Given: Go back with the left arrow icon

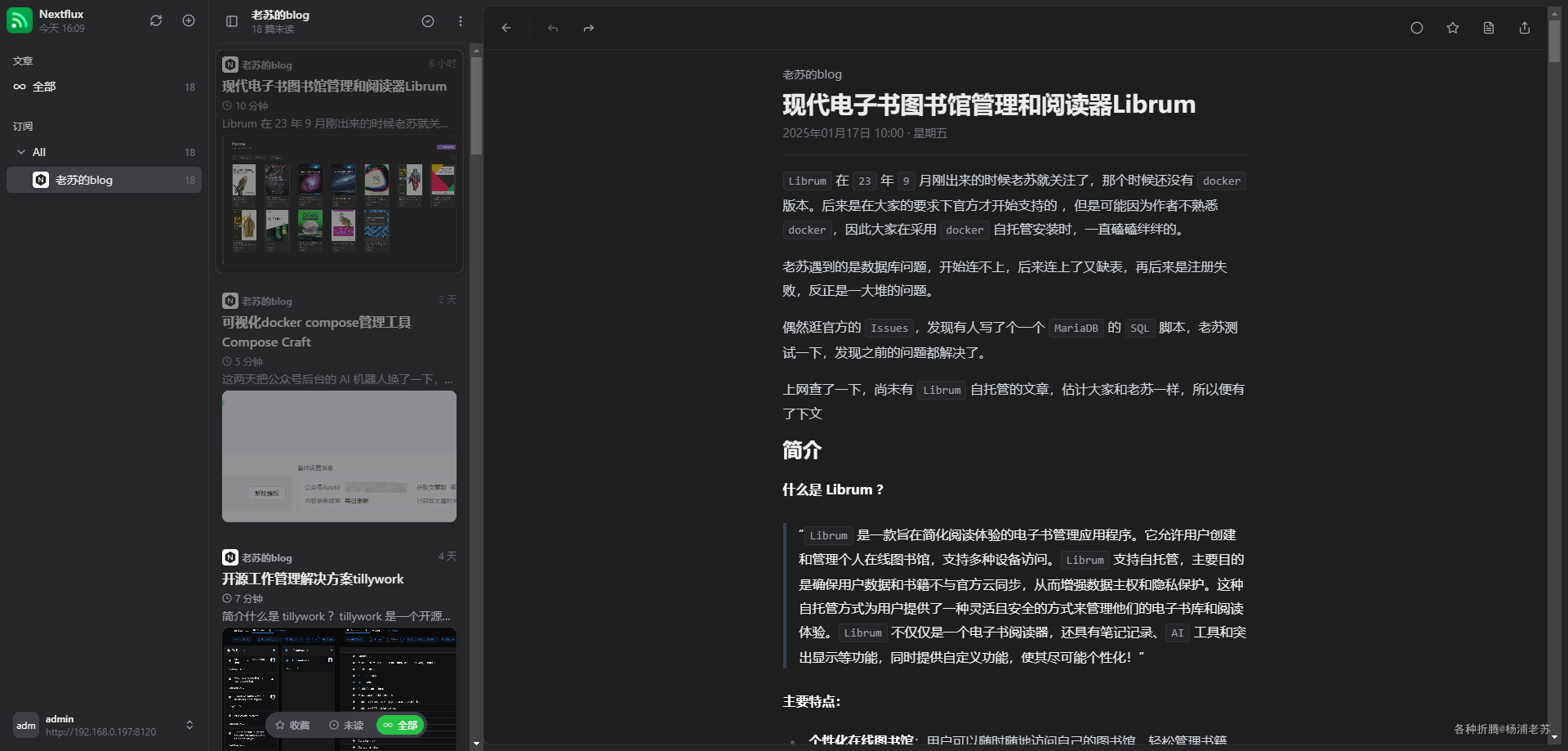Looking at the screenshot, I should tap(506, 28).
